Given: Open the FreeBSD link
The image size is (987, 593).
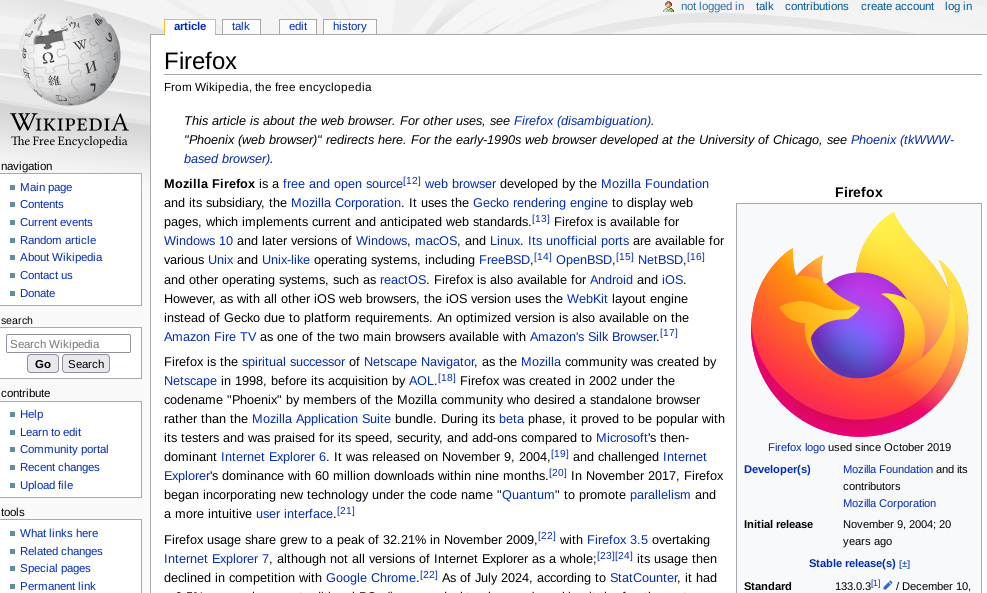Looking at the screenshot, I should 505,259.
